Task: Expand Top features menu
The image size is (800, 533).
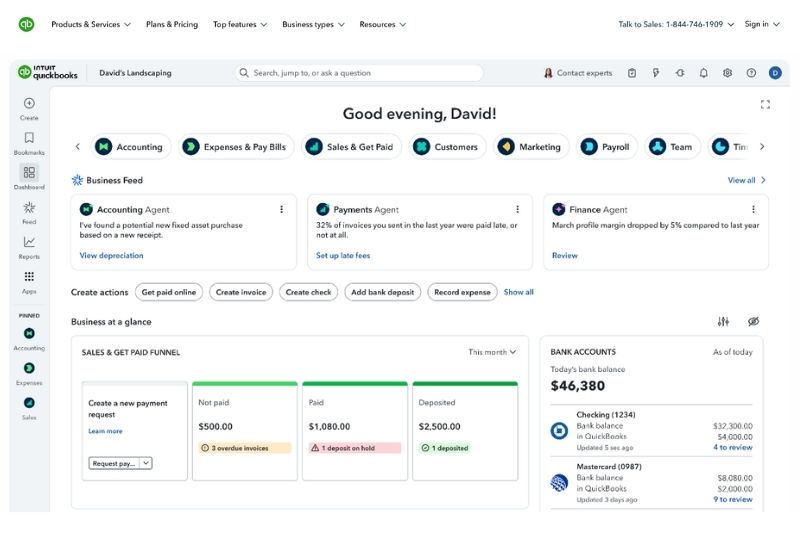Action: pyautogui.click(x=240, y=24)
